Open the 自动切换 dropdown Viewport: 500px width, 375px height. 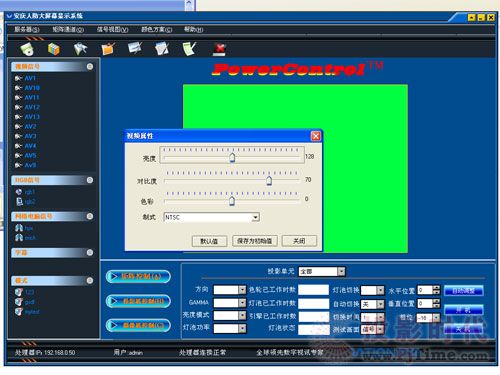click(x=380, y=304)
